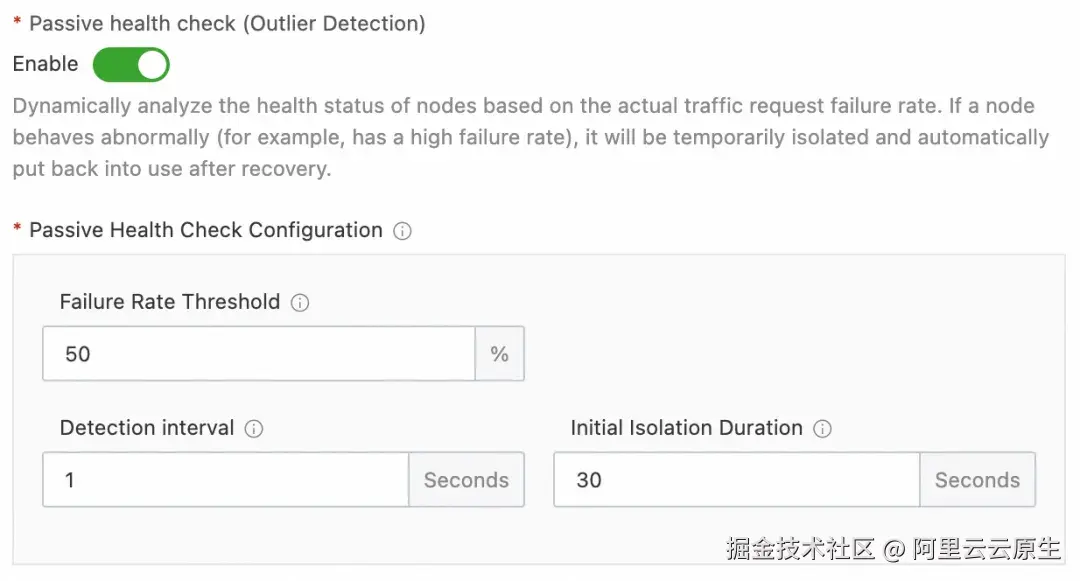Click the Seconds unit beside Initial Isolation Duration
1080x581 pixels.
pyautogui.click(x=977, y=480)
